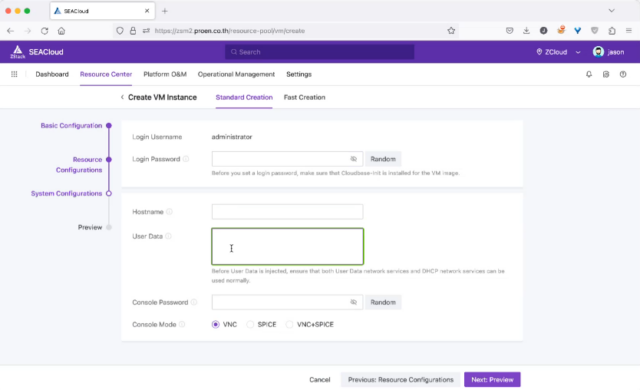The height and width of the screenshot is (390, 640).
Task: Open the Resource Center menu
Action: 106,74
